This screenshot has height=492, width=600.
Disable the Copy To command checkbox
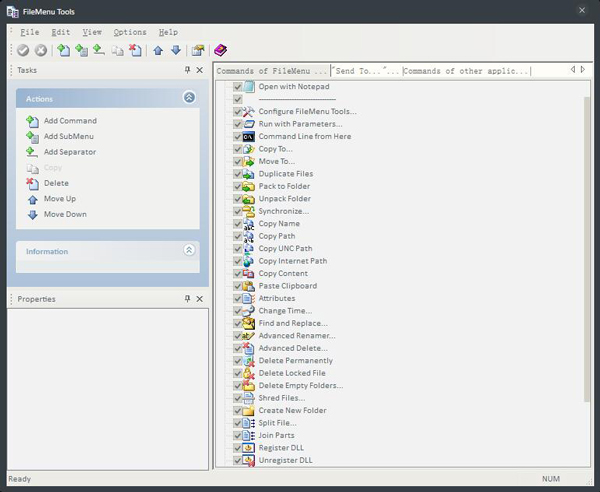238,149
